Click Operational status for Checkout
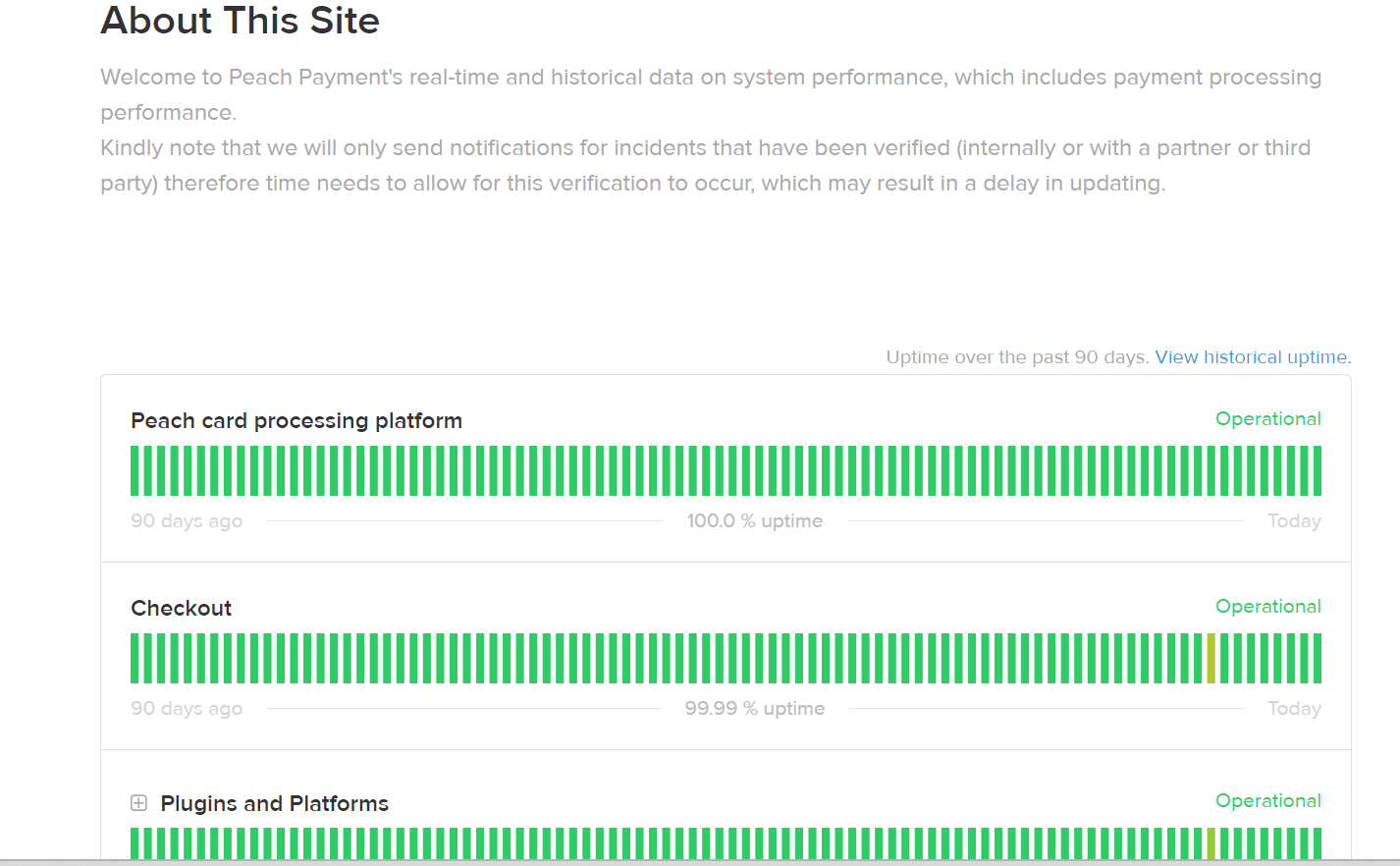The width and height of the screenshot is (1400, 866). tap(1268, 607)
